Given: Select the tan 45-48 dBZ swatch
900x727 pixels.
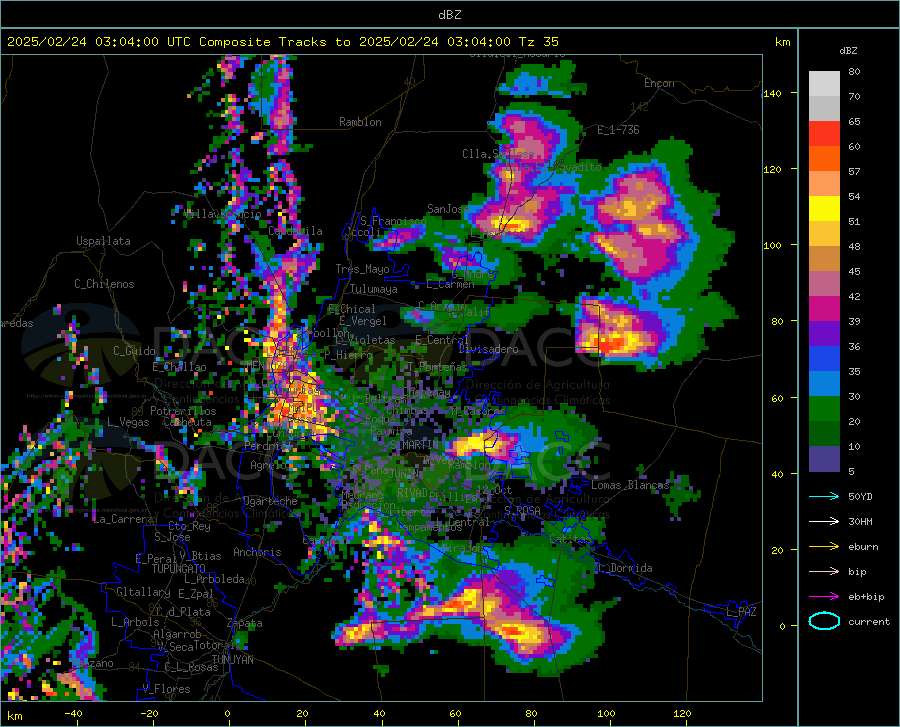Looking at the screenshot, I should point(824,259).
